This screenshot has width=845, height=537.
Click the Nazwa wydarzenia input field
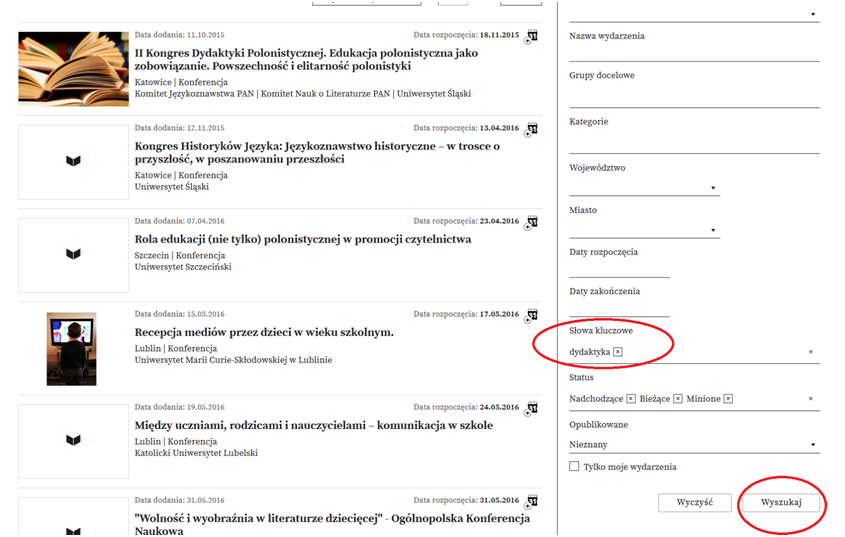(x=694, y=53)
